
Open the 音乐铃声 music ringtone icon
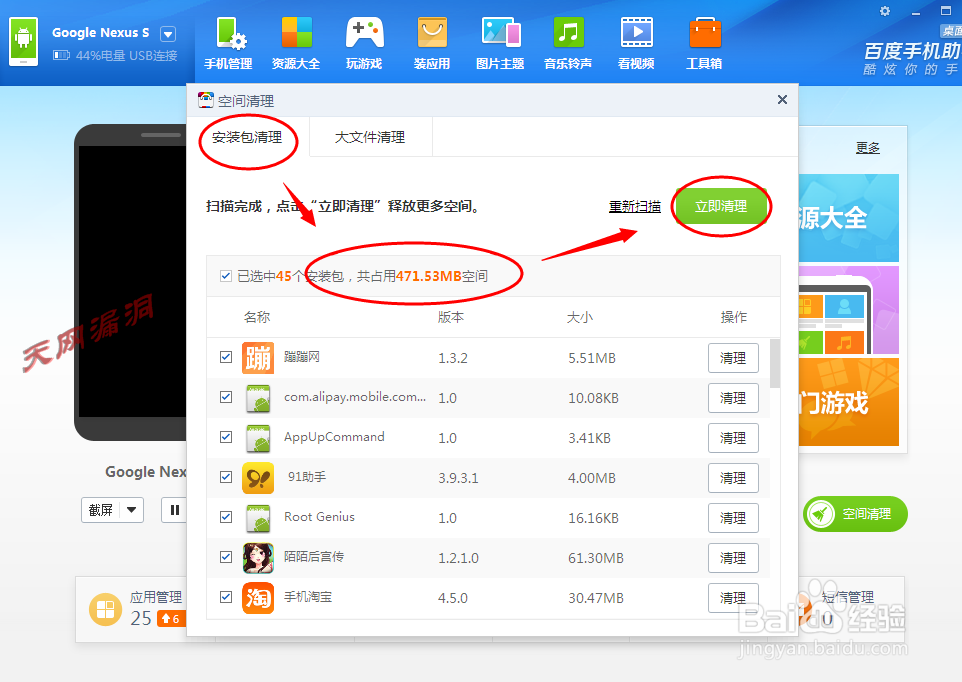pos(568,44)
